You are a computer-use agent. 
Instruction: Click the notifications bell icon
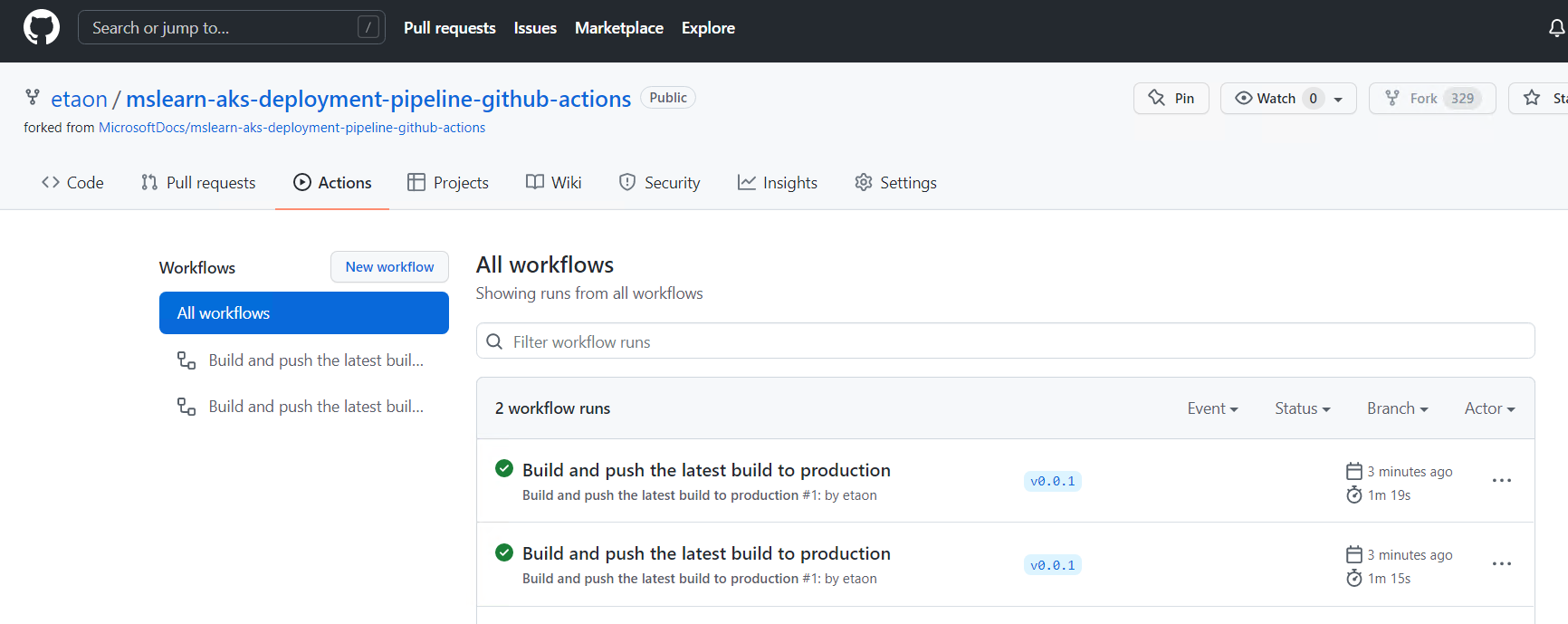[x=1557, y=28]
